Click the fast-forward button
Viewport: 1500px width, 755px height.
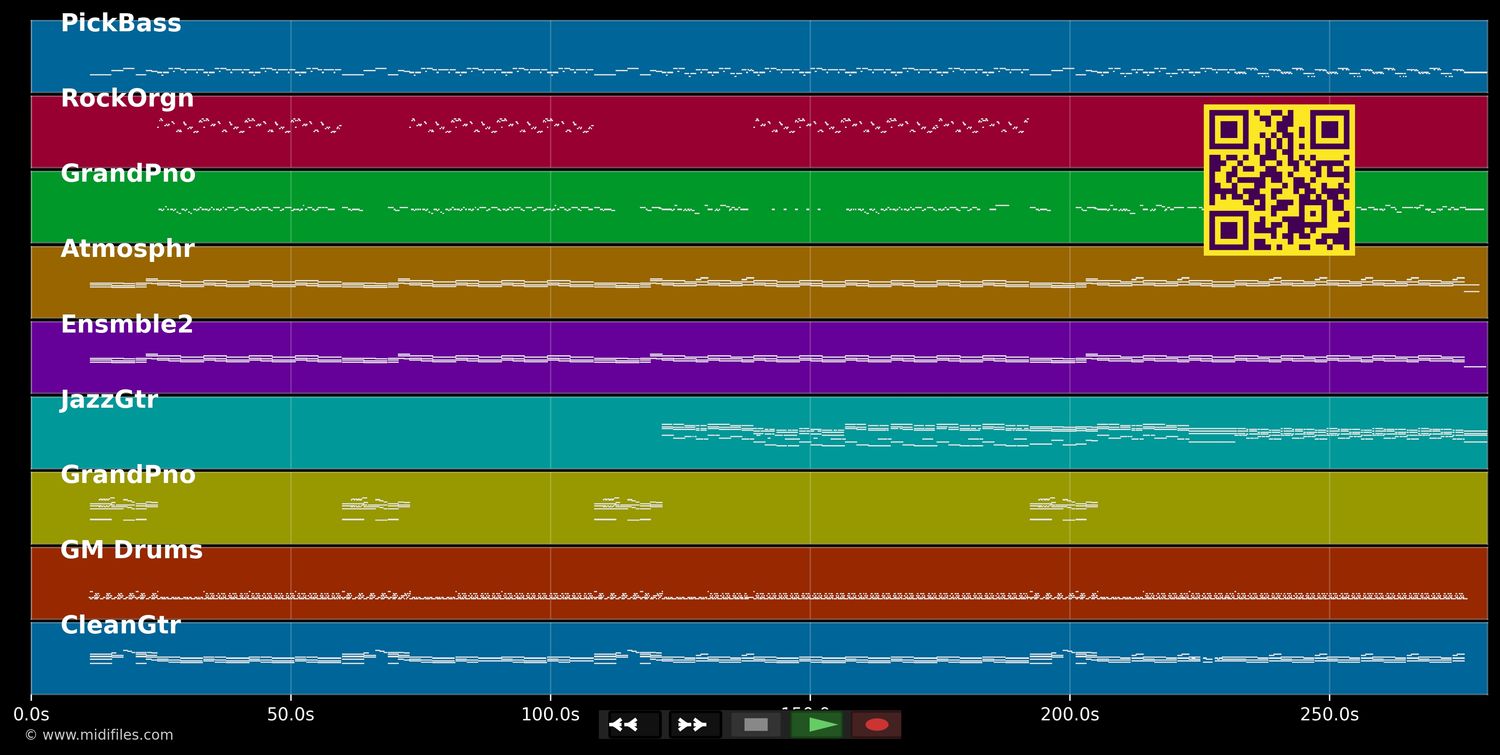695,725
